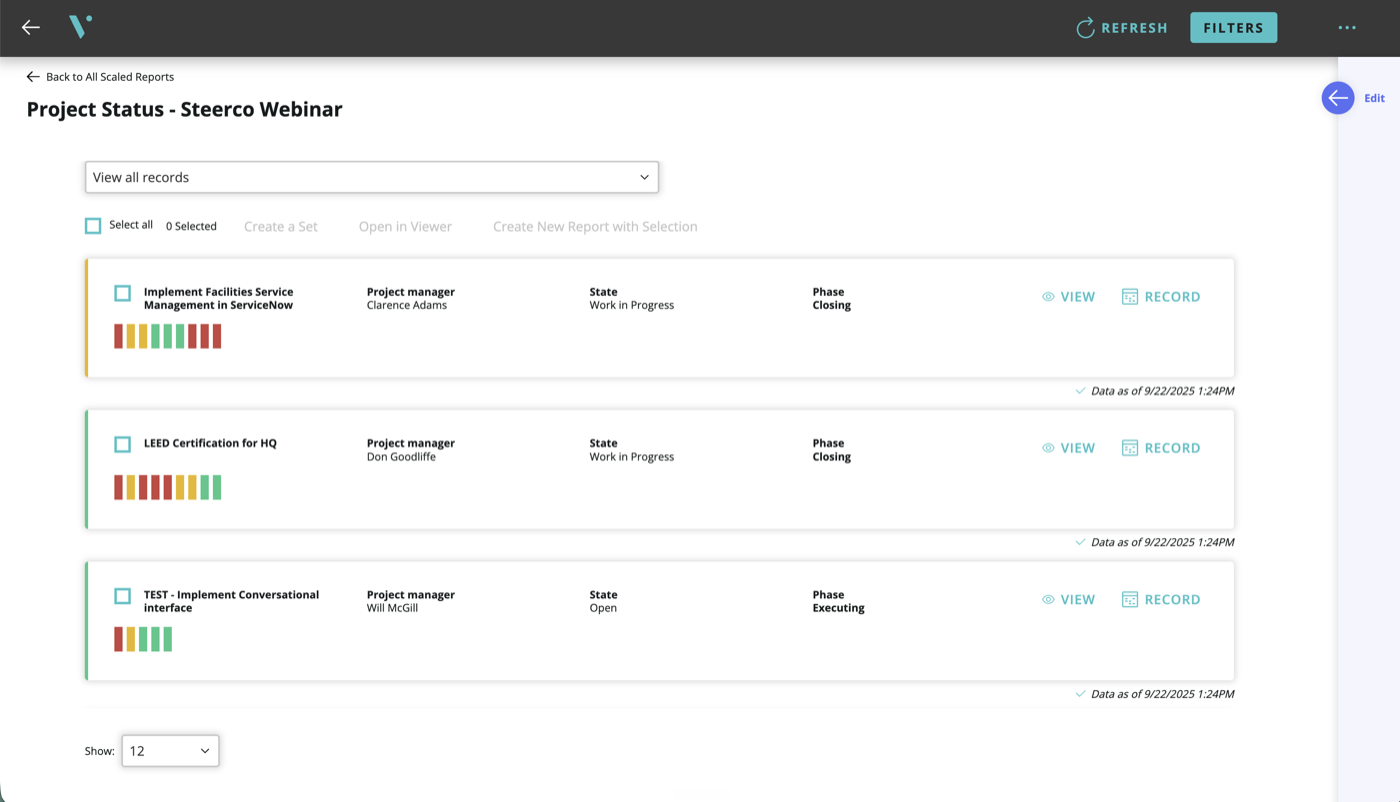Click TEST - Implement Conversational interface title
The width and height of the screenshot is (1400, 802).
[231, 601]
